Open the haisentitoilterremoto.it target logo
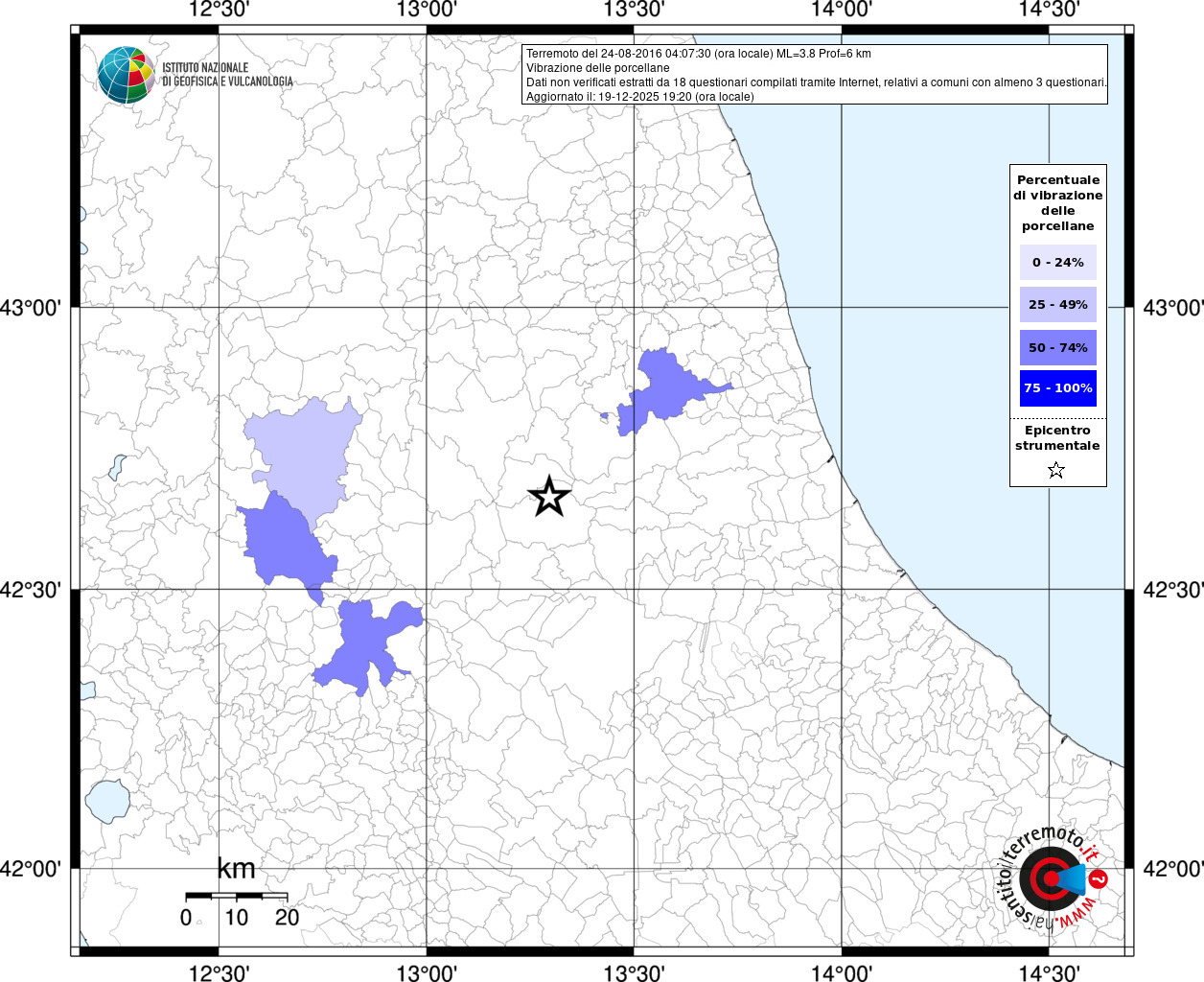This screenshot has height=982, width=1204. [1050, 878]
